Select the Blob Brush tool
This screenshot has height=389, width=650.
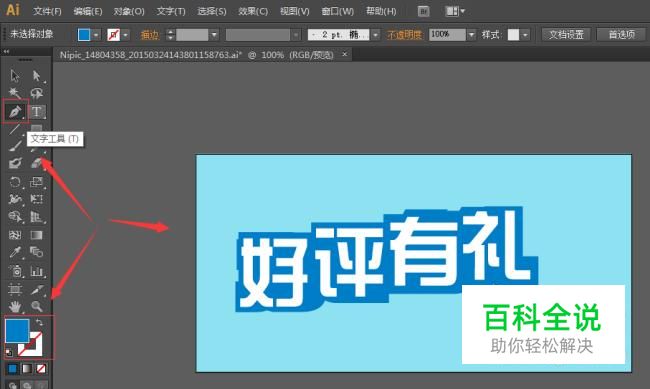(x=15, y=163)
